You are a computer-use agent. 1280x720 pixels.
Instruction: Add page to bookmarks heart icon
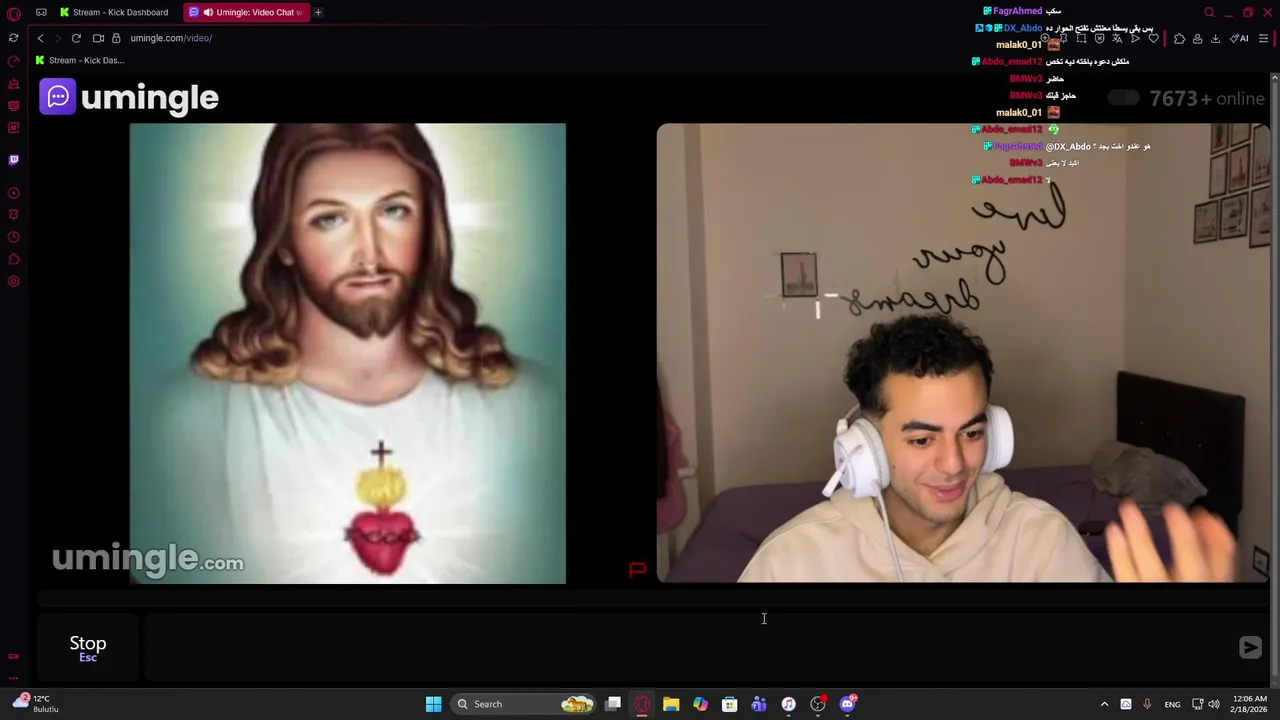tap(1153, 38)
